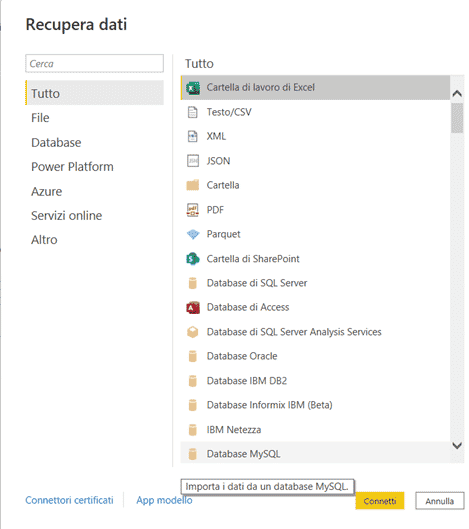Click the Analysis Services cube icon
Screen dimensions: 469x529
coord(193,332)
